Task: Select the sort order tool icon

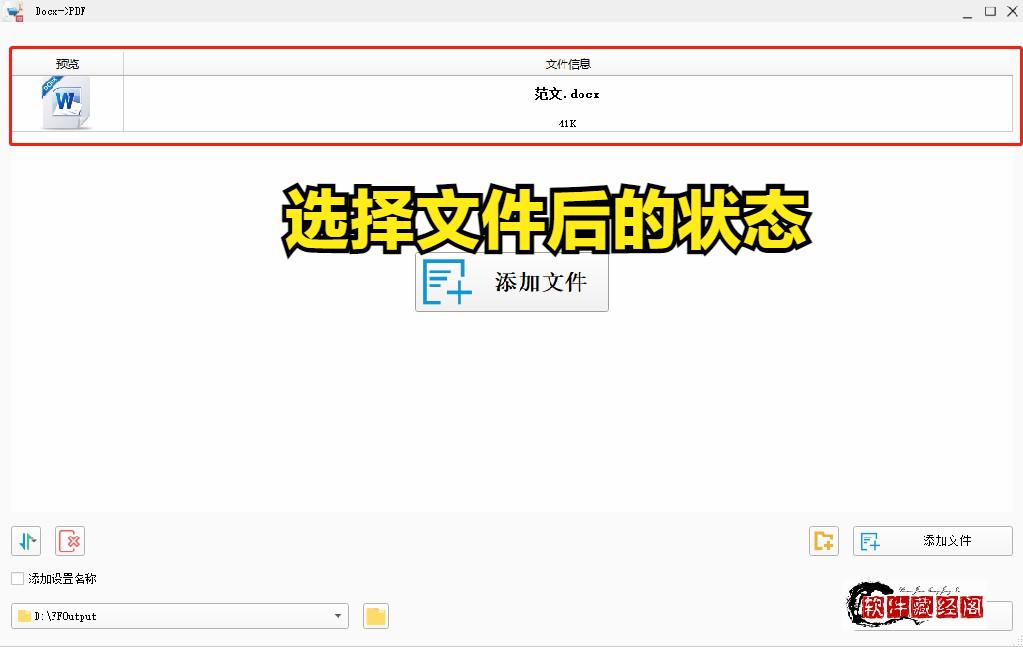Action: [x=24, y=542]
